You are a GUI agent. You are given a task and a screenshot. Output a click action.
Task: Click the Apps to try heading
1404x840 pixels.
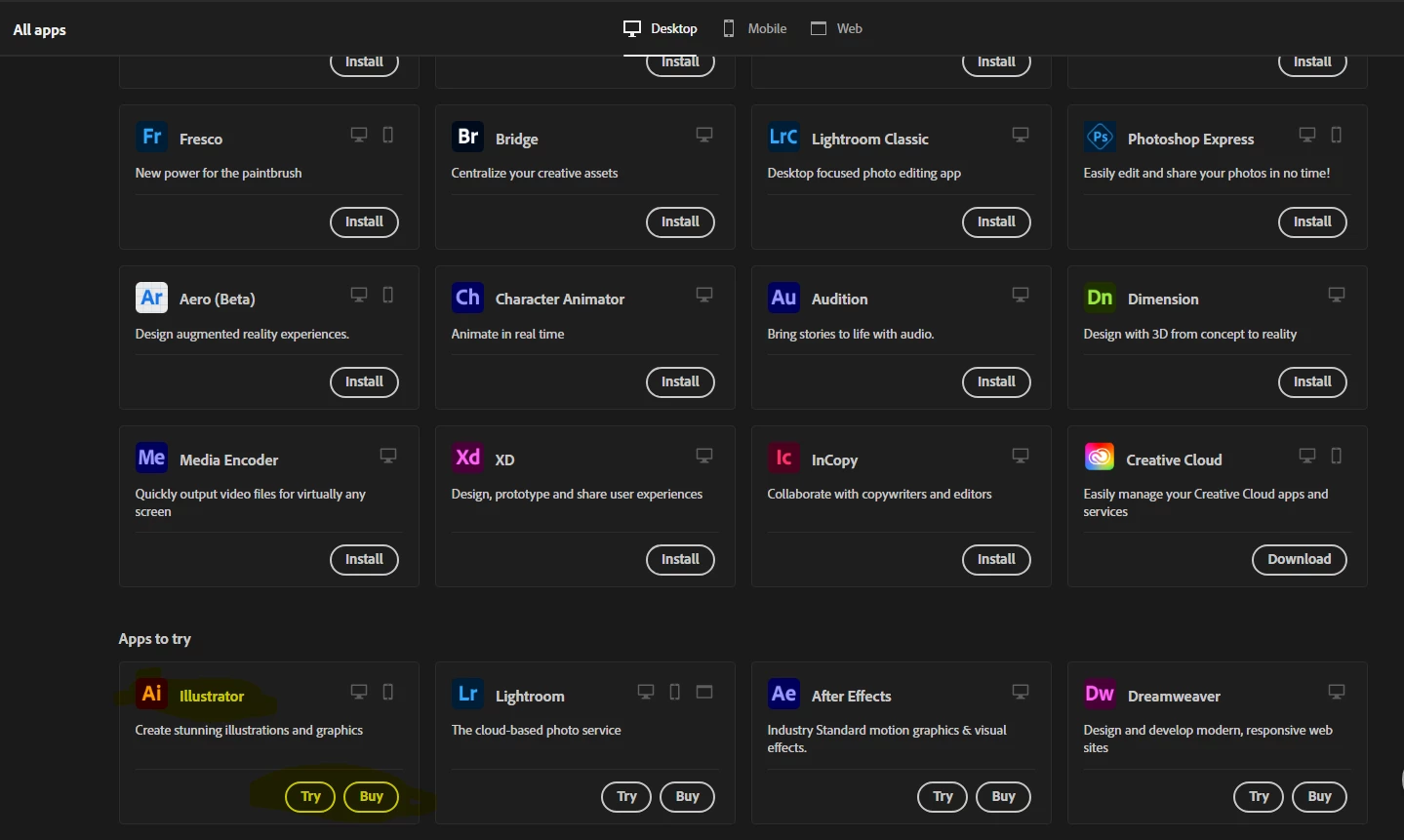(155, 639)
